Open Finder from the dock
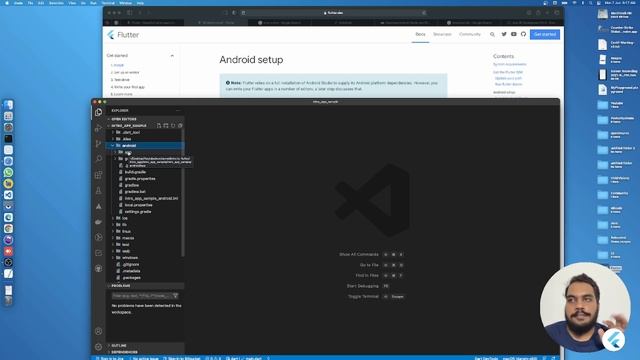 [8, 105]
